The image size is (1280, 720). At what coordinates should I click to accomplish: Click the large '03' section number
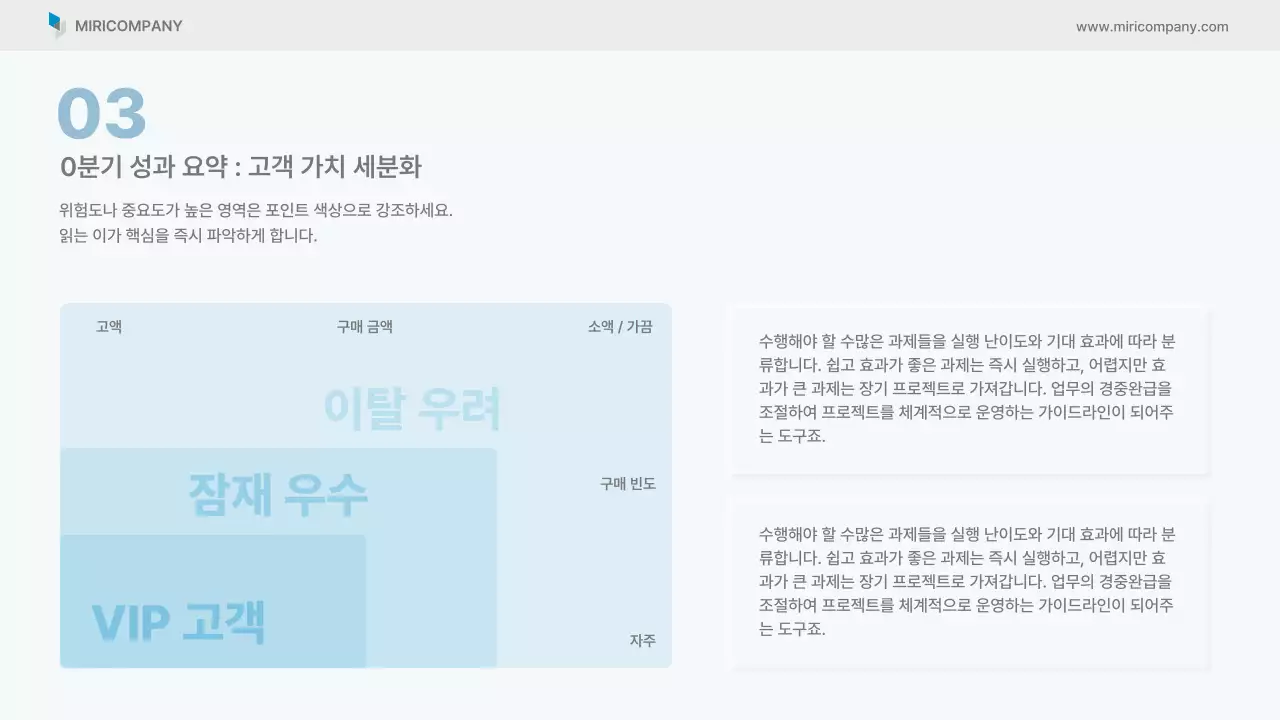(x=102, y=113)
